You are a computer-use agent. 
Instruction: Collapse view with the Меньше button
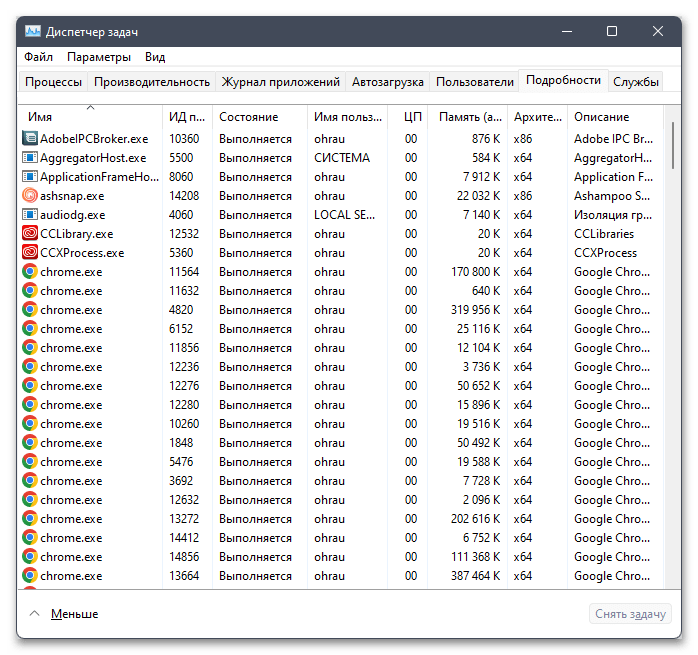tap(64, 614)
